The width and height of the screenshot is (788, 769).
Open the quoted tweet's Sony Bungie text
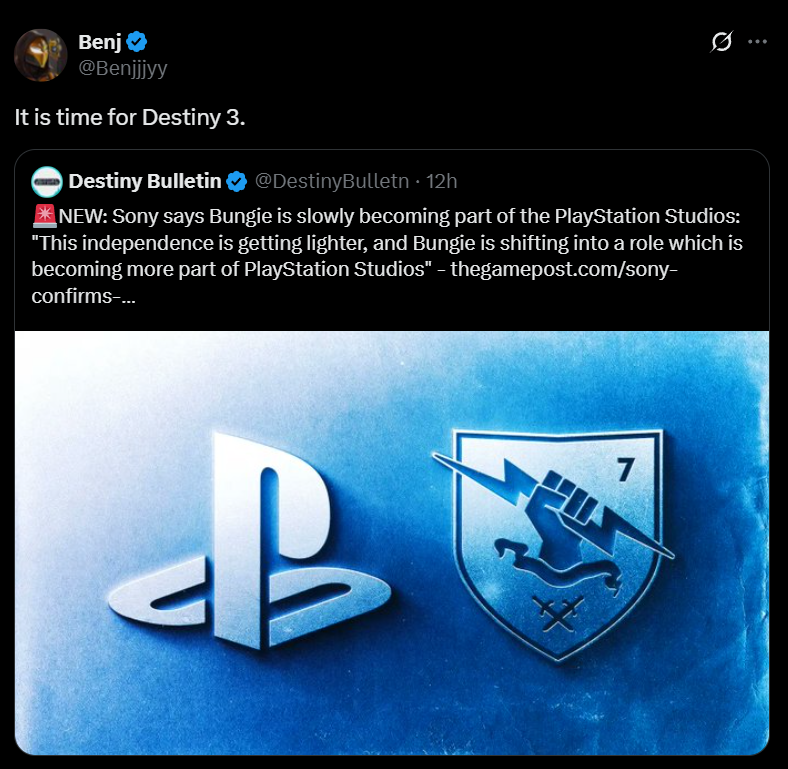tap(387, 256)
